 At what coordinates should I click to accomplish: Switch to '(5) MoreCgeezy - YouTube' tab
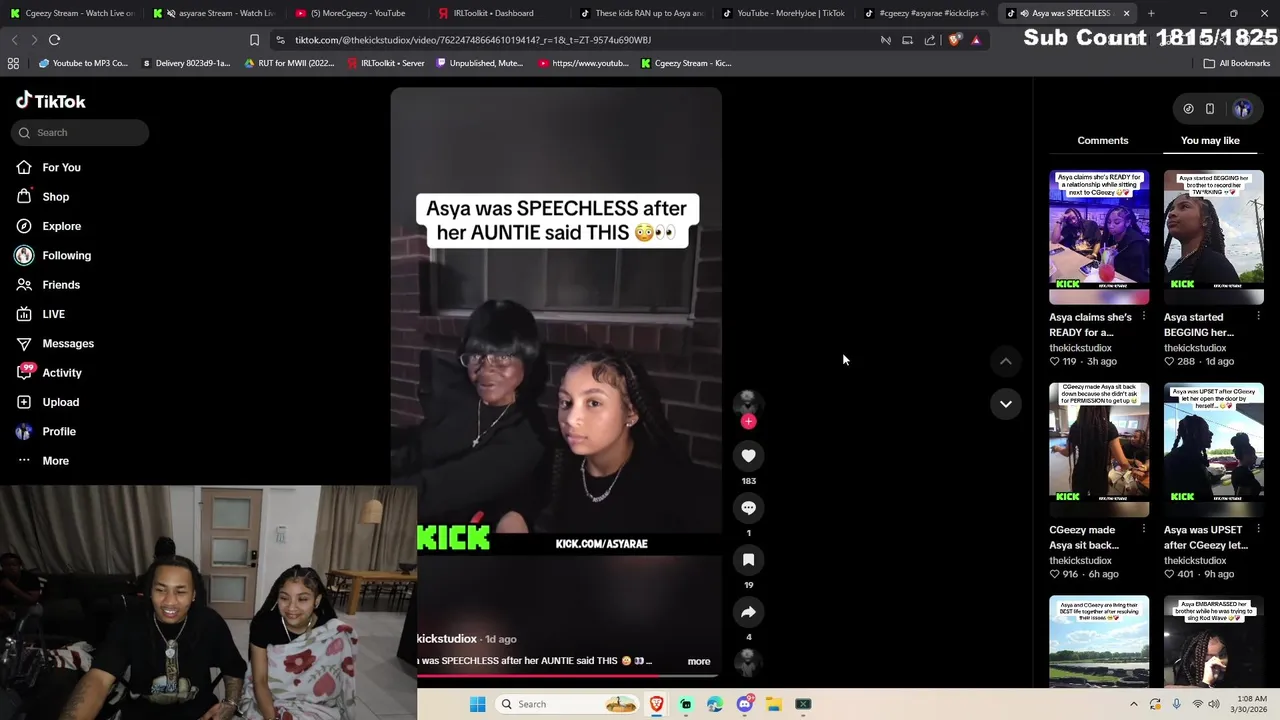(358, 13)
